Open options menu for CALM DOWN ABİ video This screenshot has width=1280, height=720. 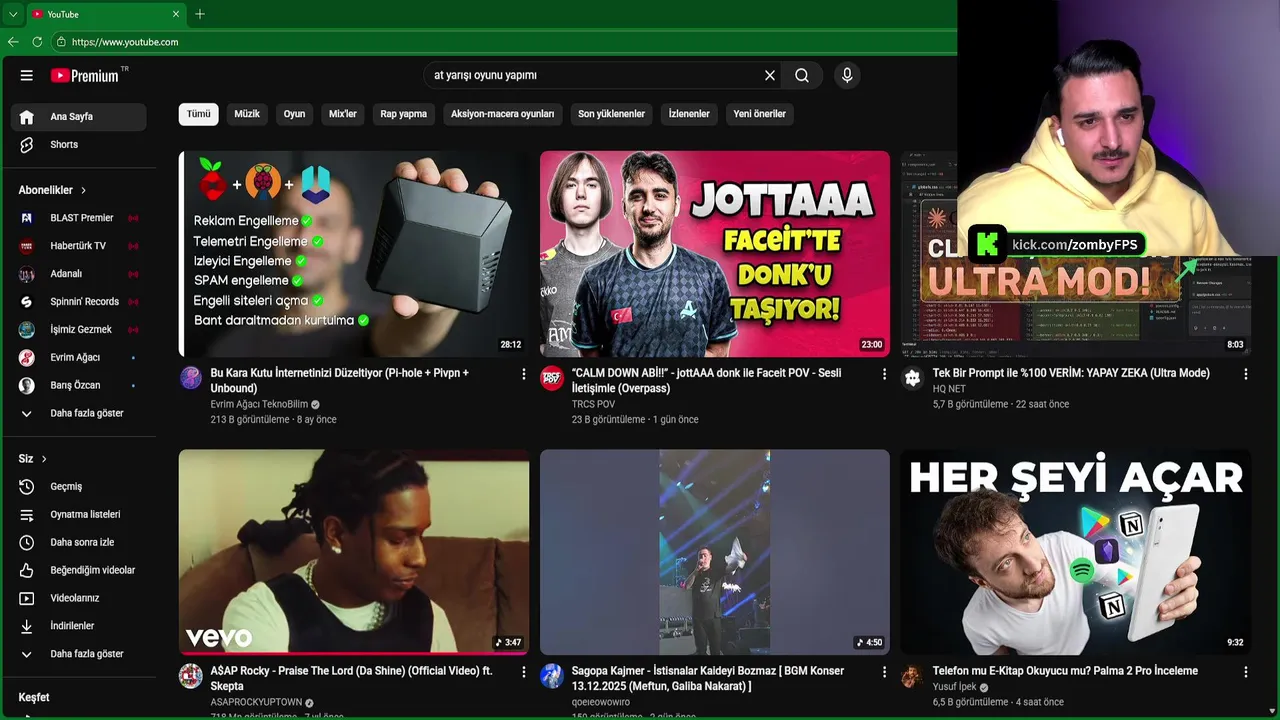coord(884,374)
